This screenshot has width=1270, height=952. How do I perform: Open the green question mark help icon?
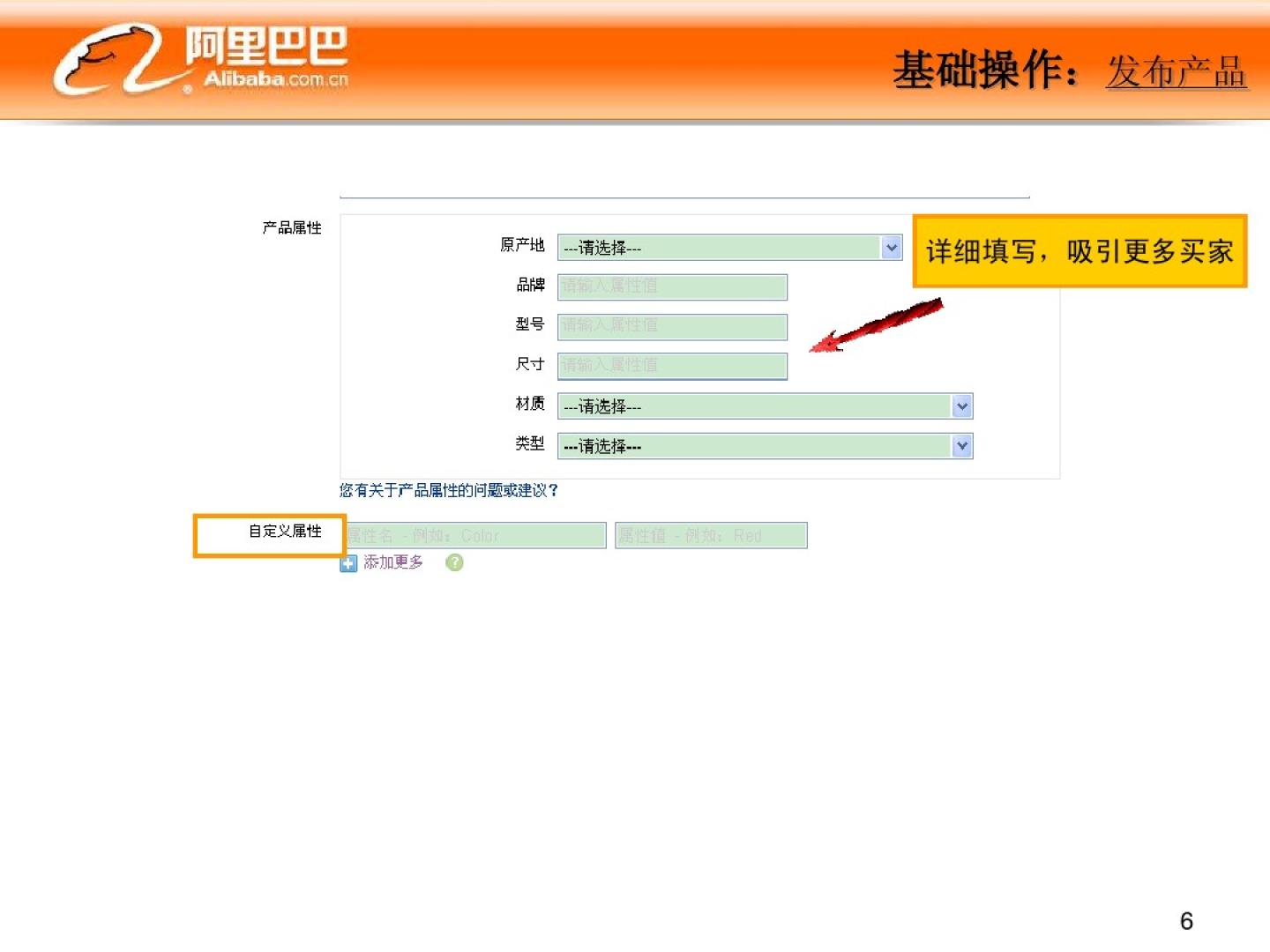point(454,562)
